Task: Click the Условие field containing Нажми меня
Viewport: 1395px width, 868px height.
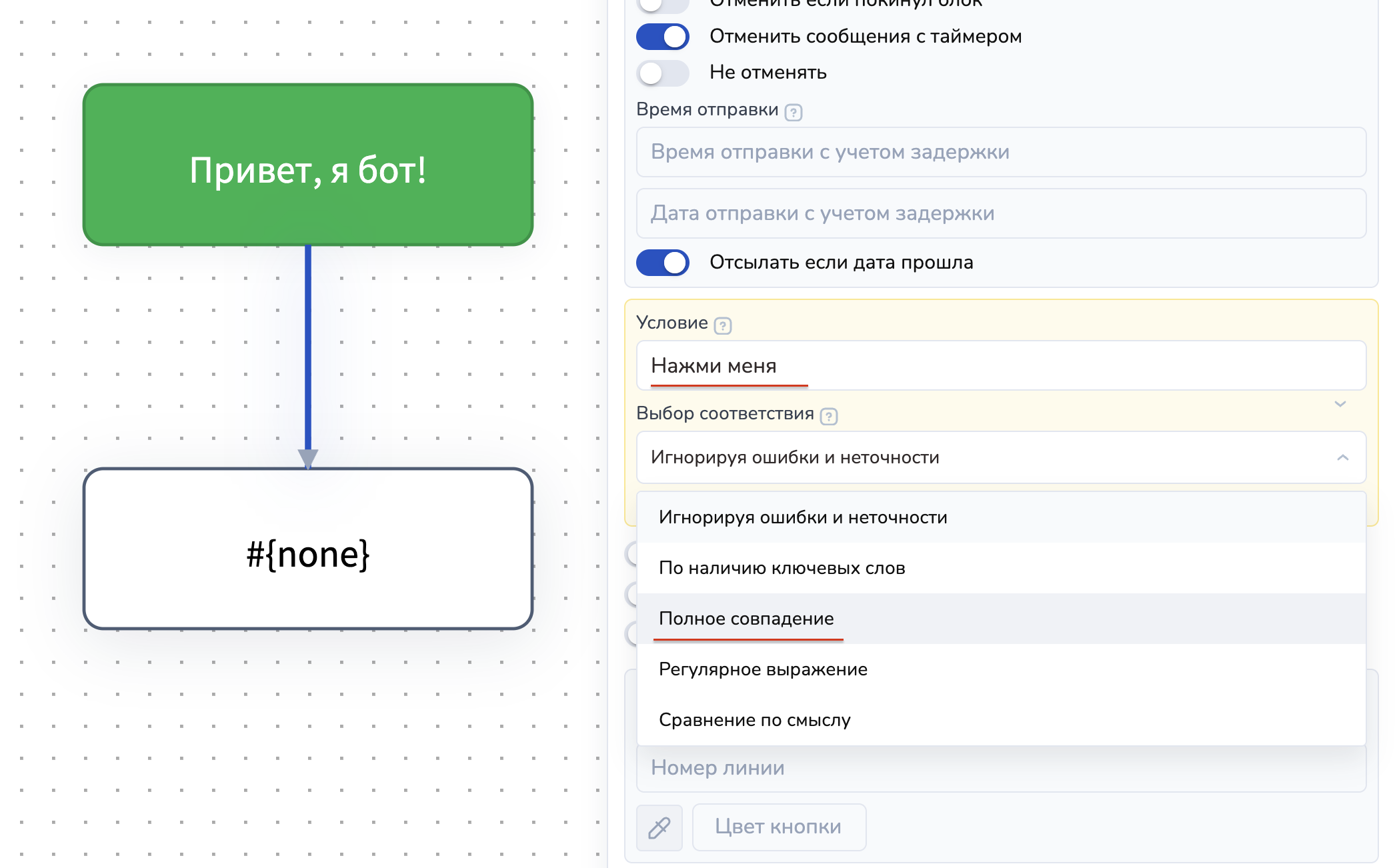Action: point(1000,365)
